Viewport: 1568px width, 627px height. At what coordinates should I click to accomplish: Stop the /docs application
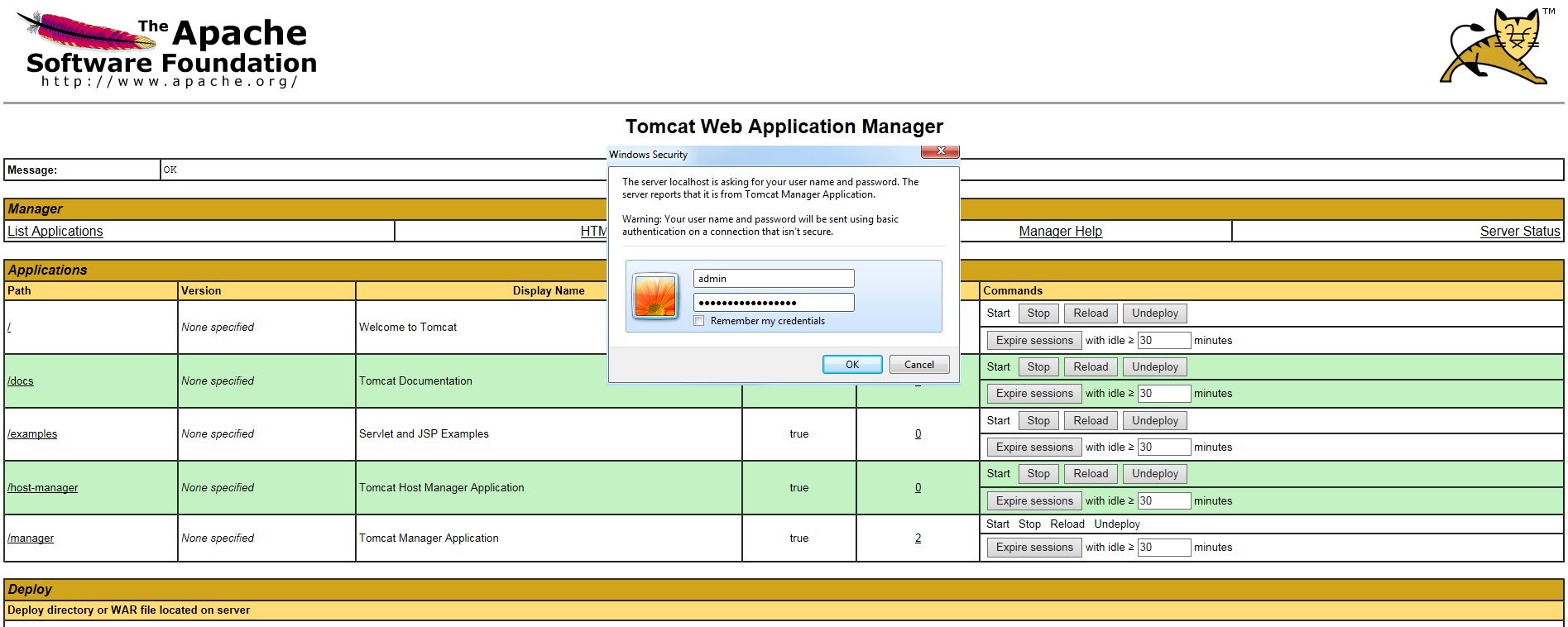(x=1038, y=367)
